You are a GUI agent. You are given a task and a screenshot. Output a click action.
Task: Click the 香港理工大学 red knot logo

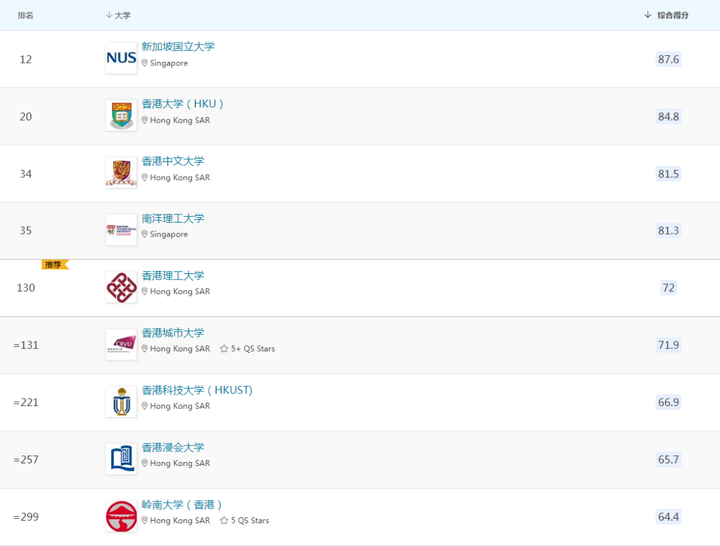point(121,287)
